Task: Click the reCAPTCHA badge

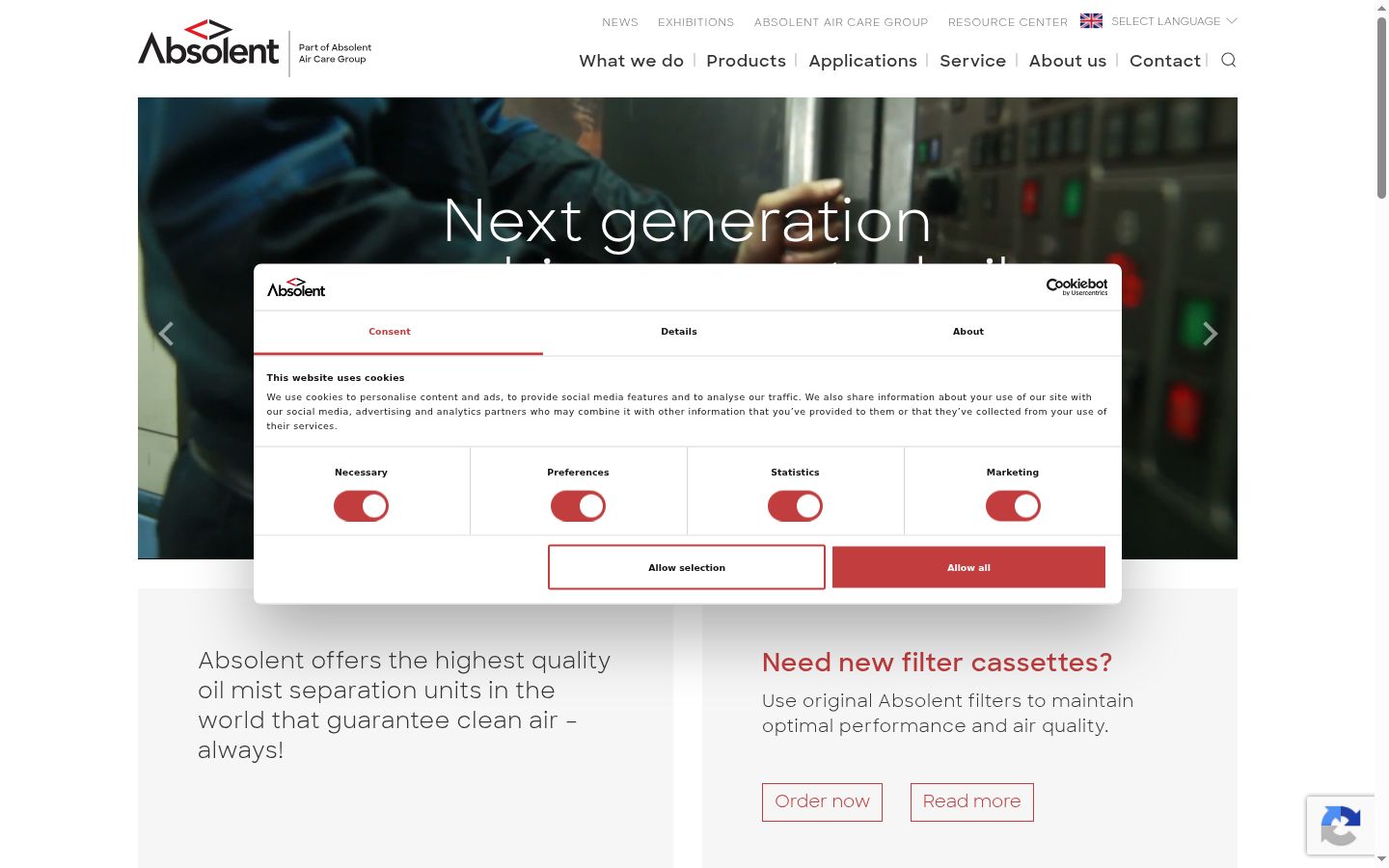Action: pyautogui.click(x=1341, y=826)
